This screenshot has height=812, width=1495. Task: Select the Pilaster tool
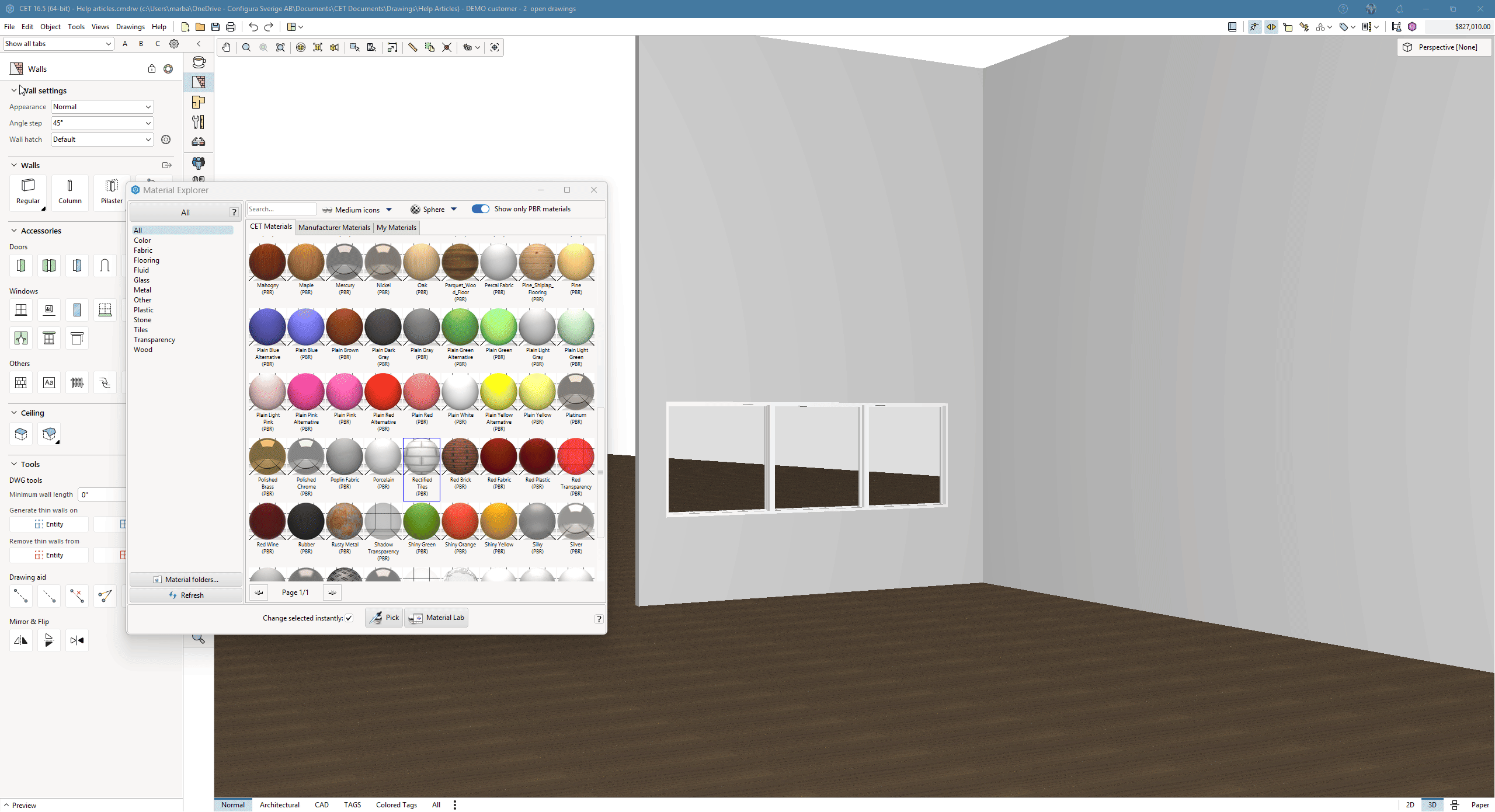click(x=111, y=192)
